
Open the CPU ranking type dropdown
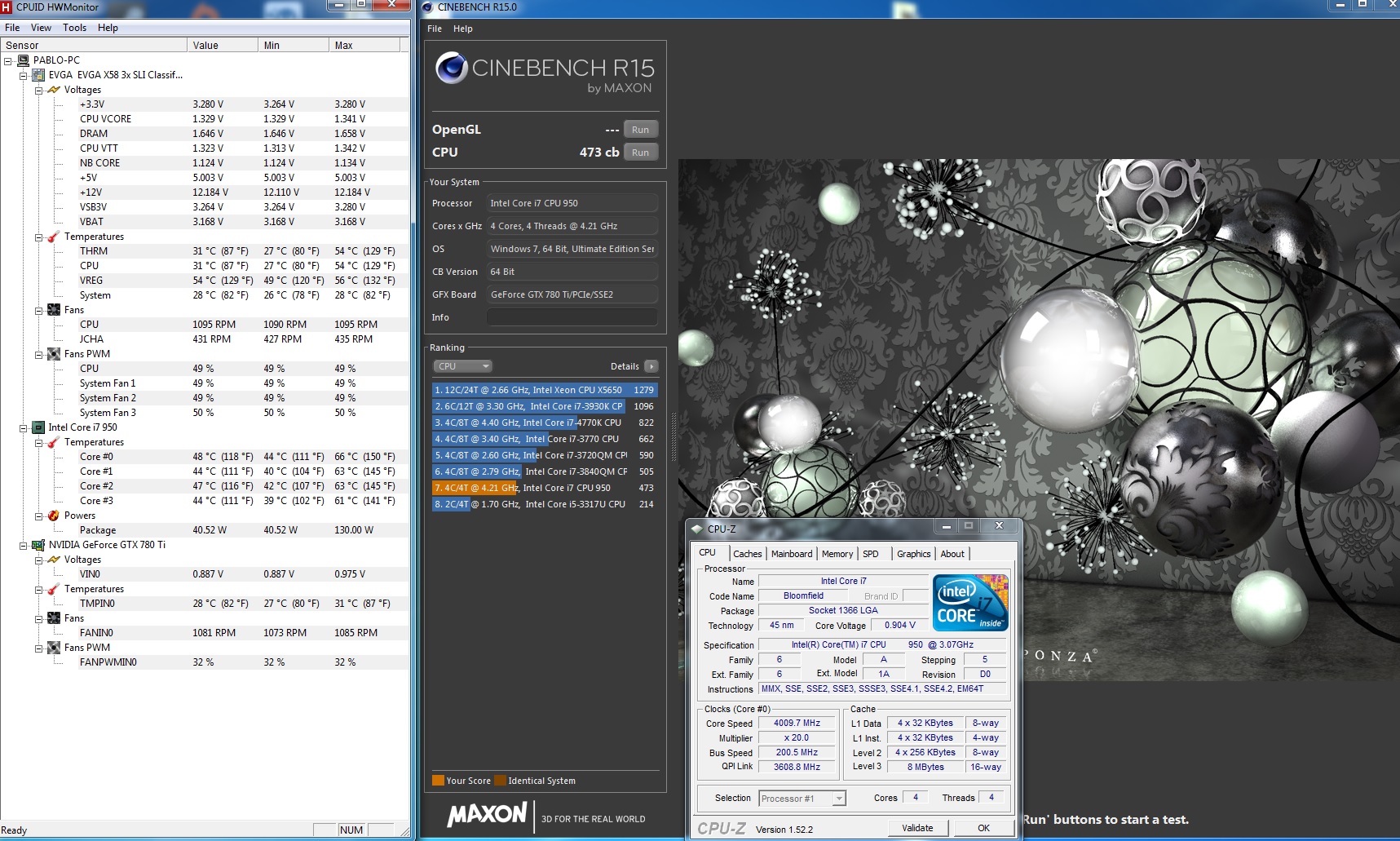[462, 366]
